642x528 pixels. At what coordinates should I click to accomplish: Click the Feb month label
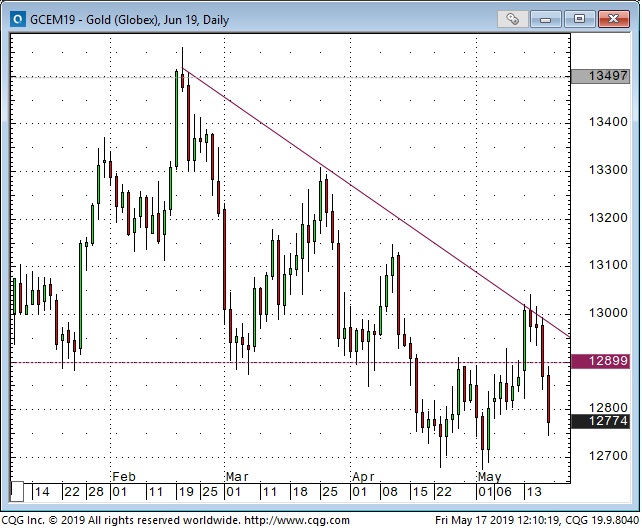tap(124, 477)
